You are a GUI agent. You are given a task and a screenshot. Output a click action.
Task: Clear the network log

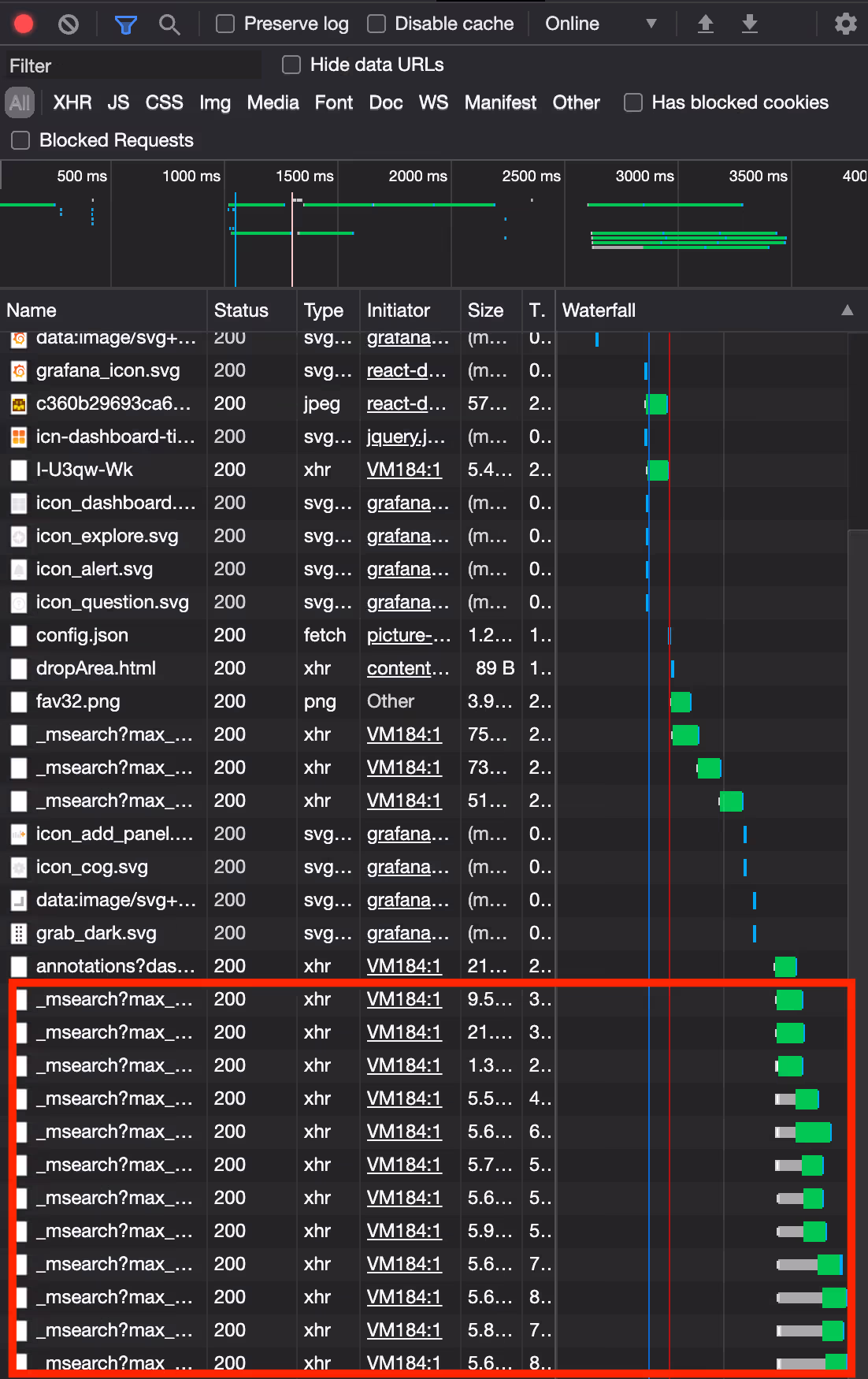tap(69, 24)
